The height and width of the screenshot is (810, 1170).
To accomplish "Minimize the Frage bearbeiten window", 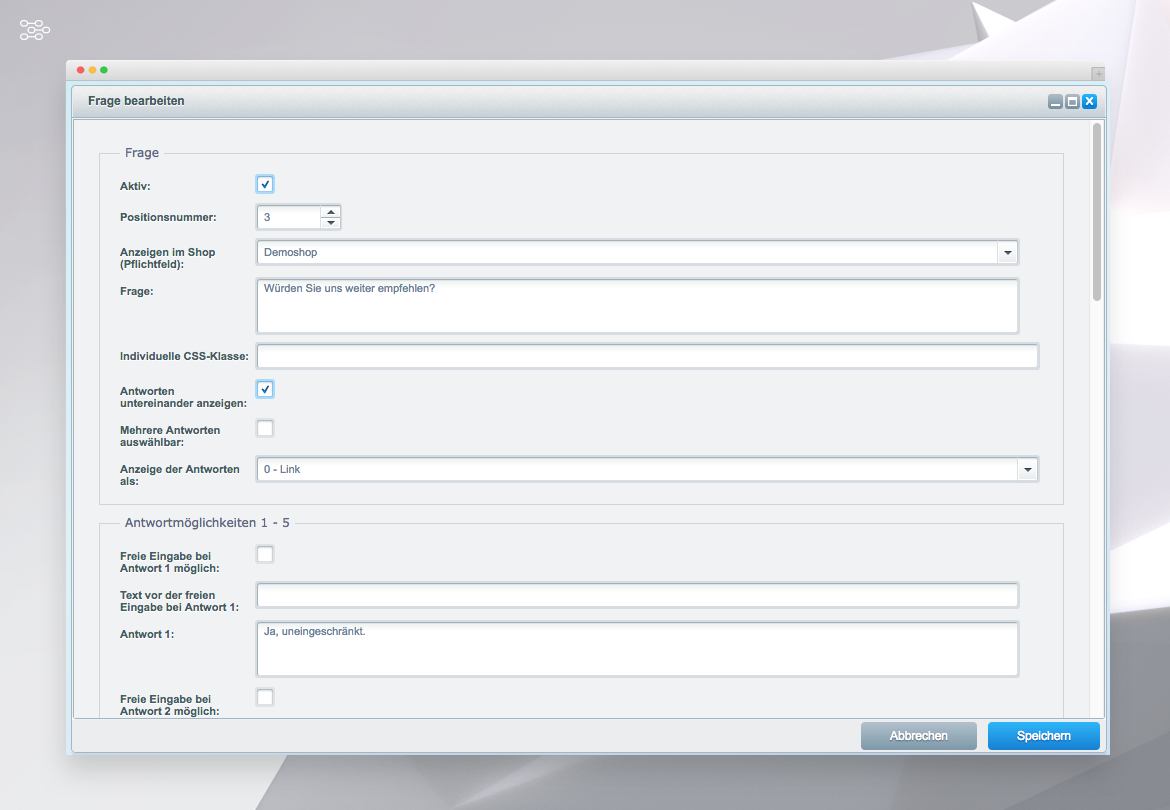I will [1055, 101].
